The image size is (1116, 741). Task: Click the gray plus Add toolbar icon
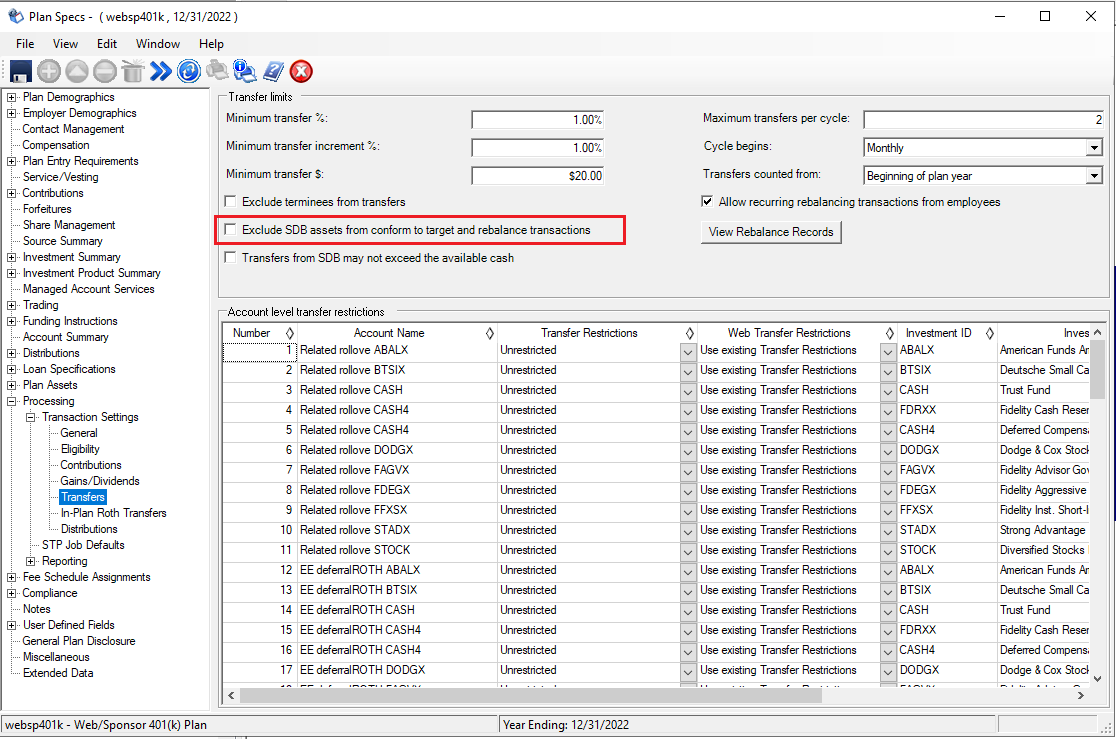49,71
